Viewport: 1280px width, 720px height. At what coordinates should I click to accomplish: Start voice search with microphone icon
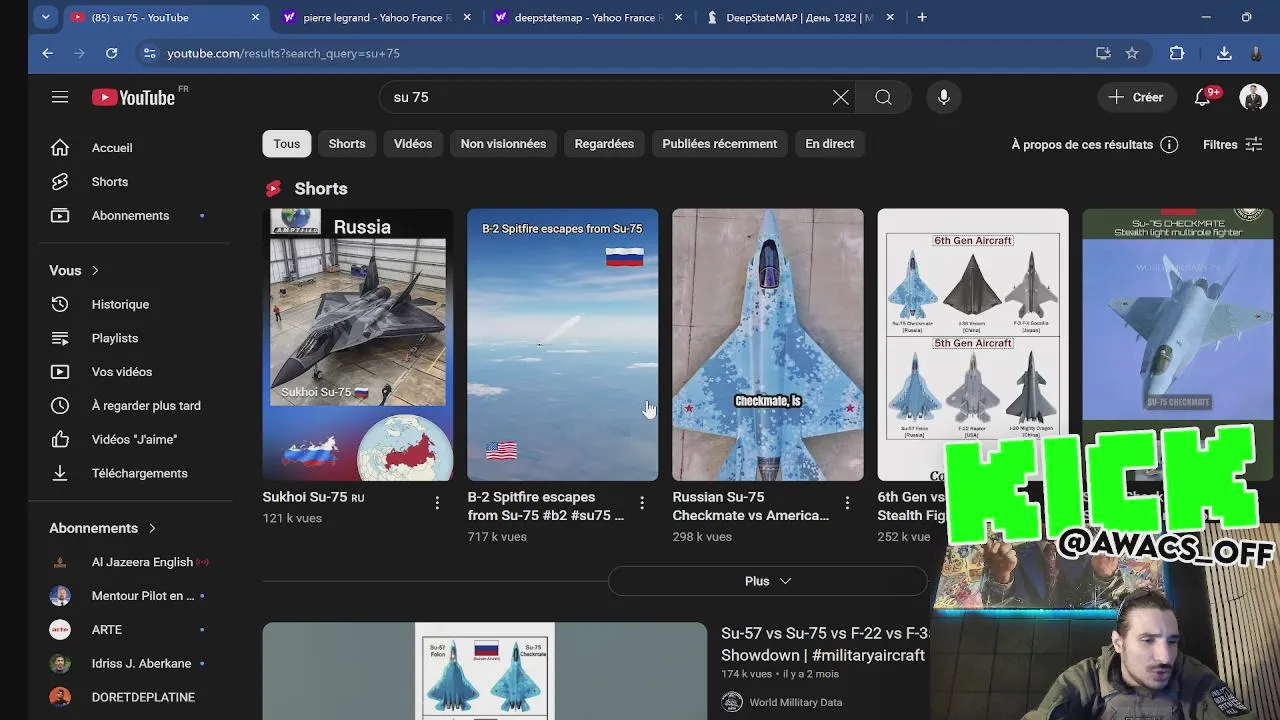pyautogui.click(x=943, y=97)
